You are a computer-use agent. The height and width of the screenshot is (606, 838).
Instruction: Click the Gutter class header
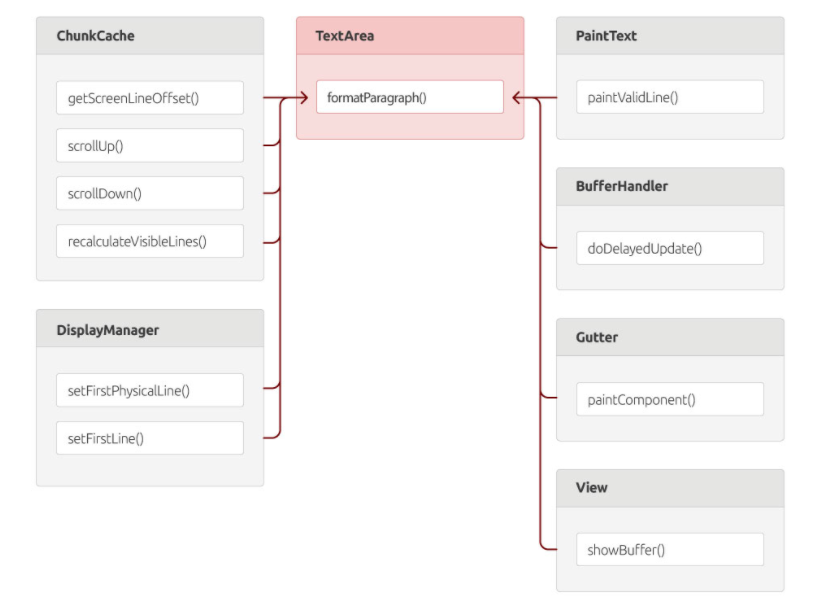tap(670, 337)
